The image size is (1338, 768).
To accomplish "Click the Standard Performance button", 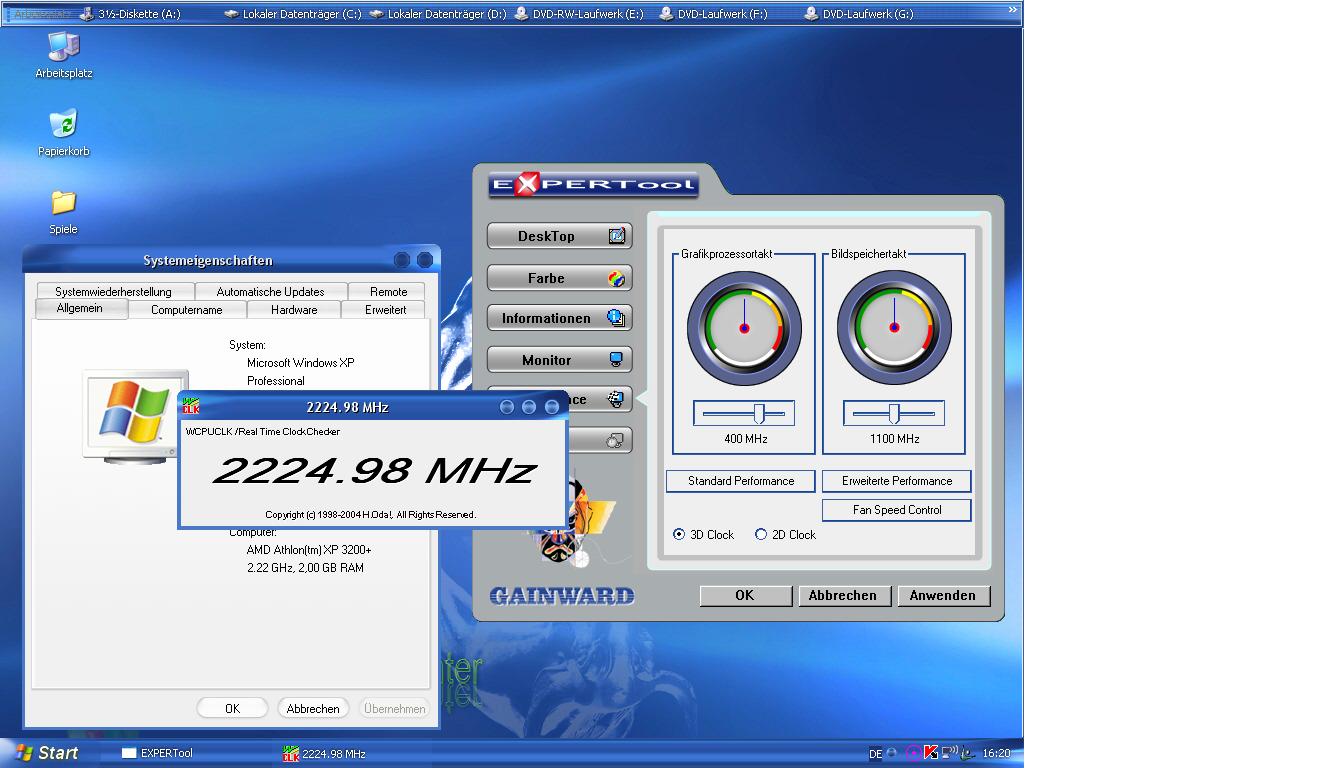I will pos(741,481).
